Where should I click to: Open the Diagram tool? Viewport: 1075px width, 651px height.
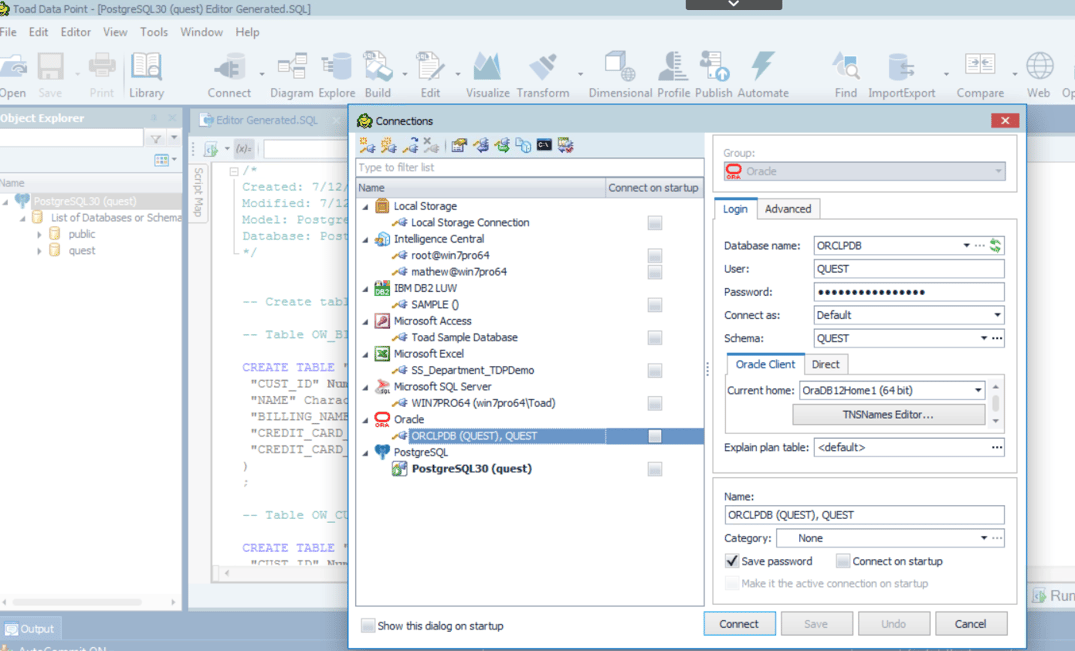tap(291, 75)
